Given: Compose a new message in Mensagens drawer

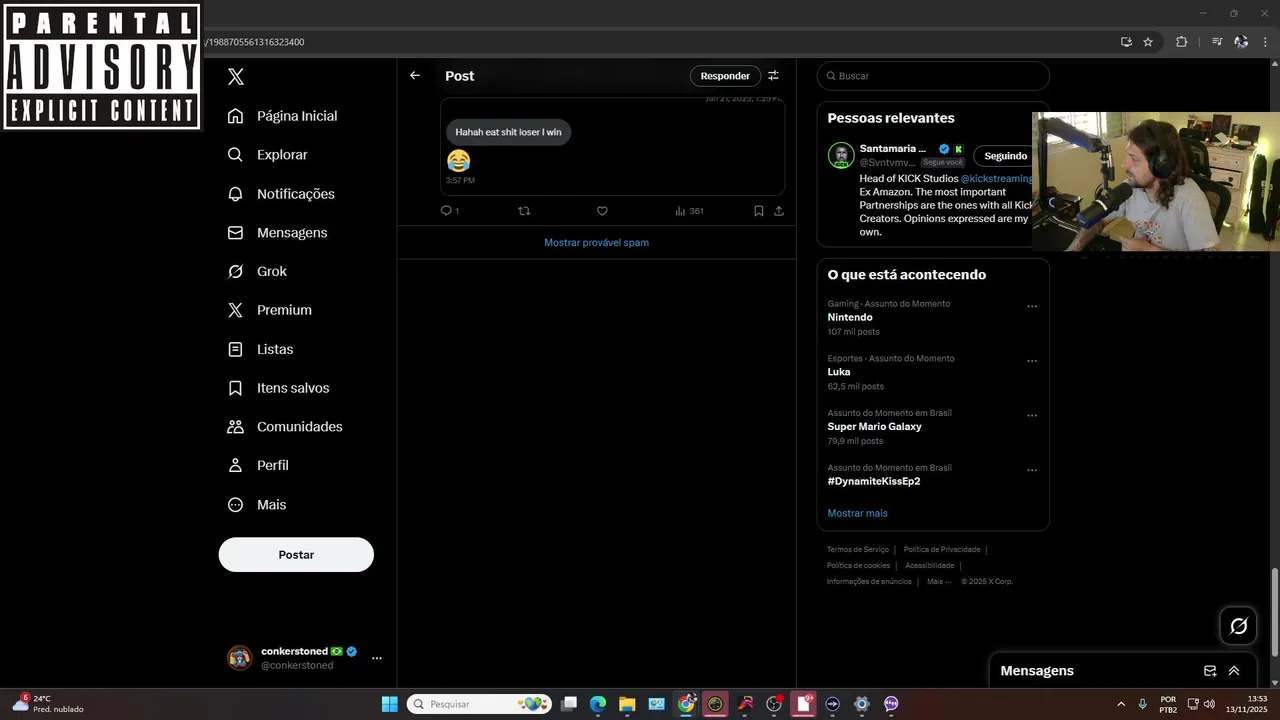Looking at the screenshot, I should pyautogui.click(x=1210, y=671).
